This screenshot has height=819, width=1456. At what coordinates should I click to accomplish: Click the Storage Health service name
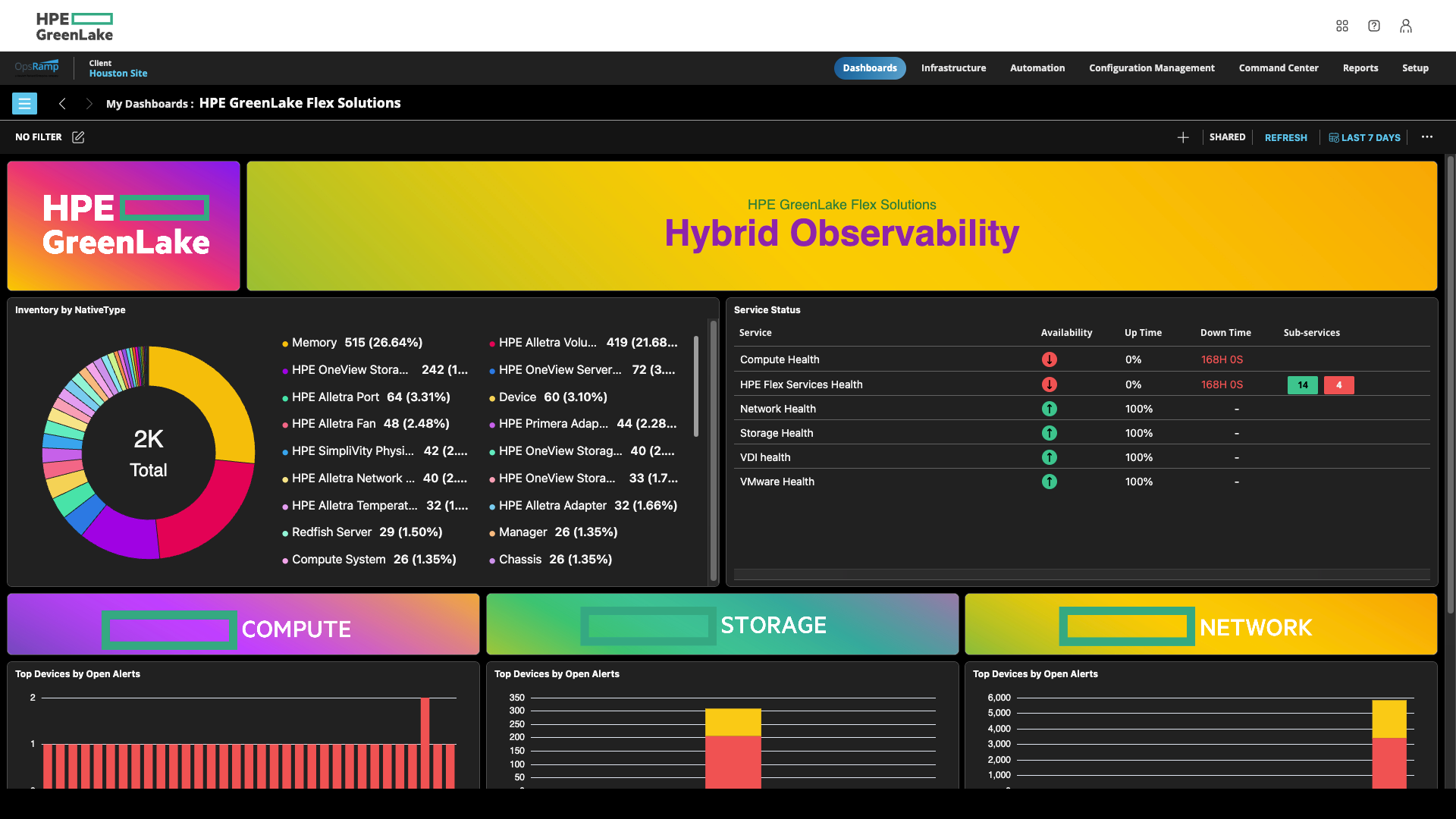tap(776, 433)
